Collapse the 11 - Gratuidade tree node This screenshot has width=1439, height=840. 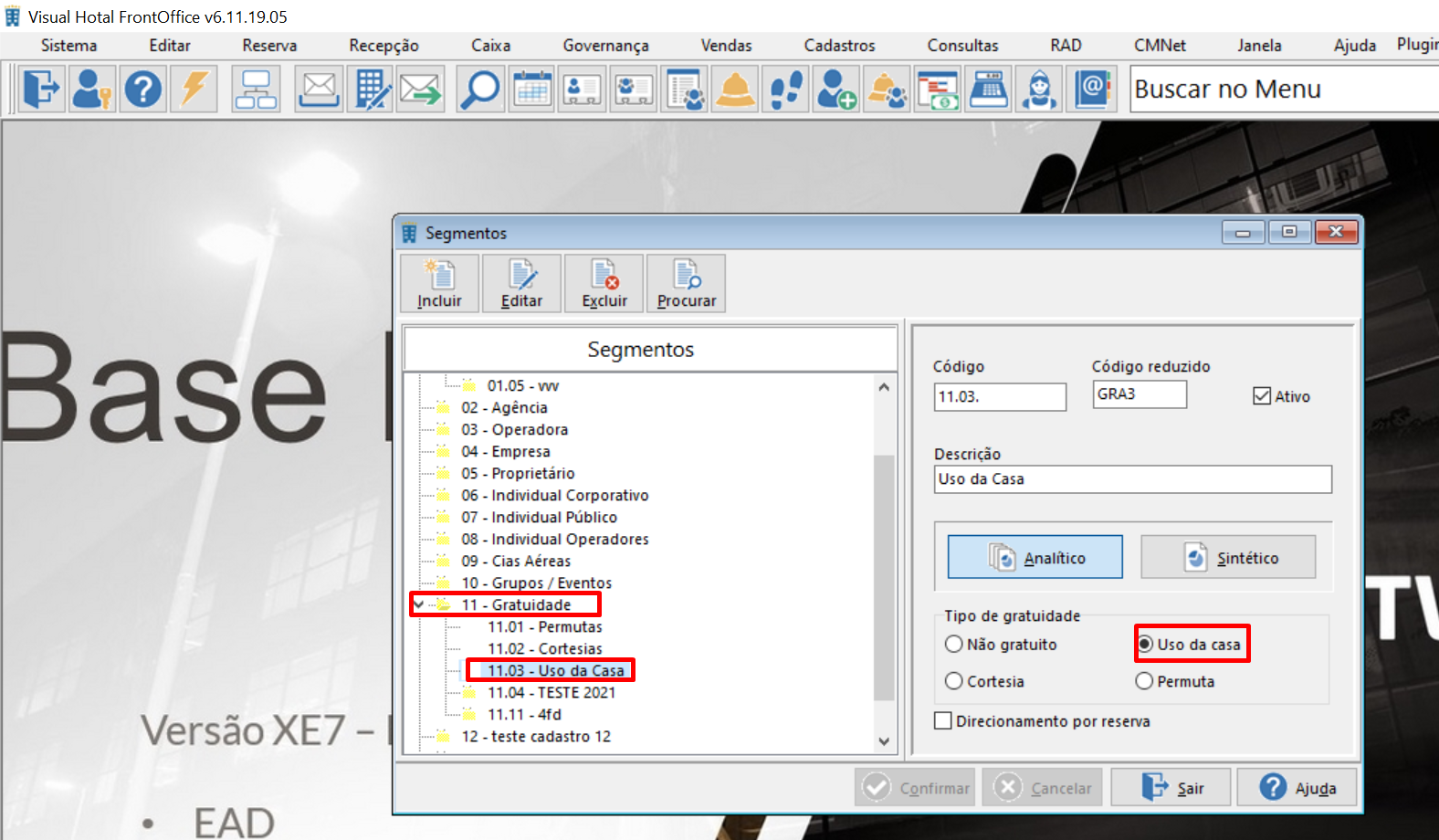[x=418, y=604]
